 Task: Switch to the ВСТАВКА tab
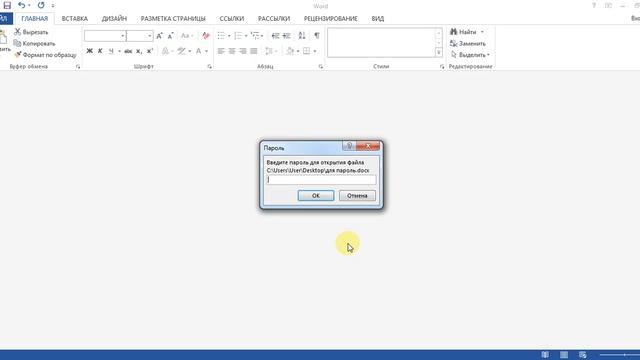coord(75,18)
